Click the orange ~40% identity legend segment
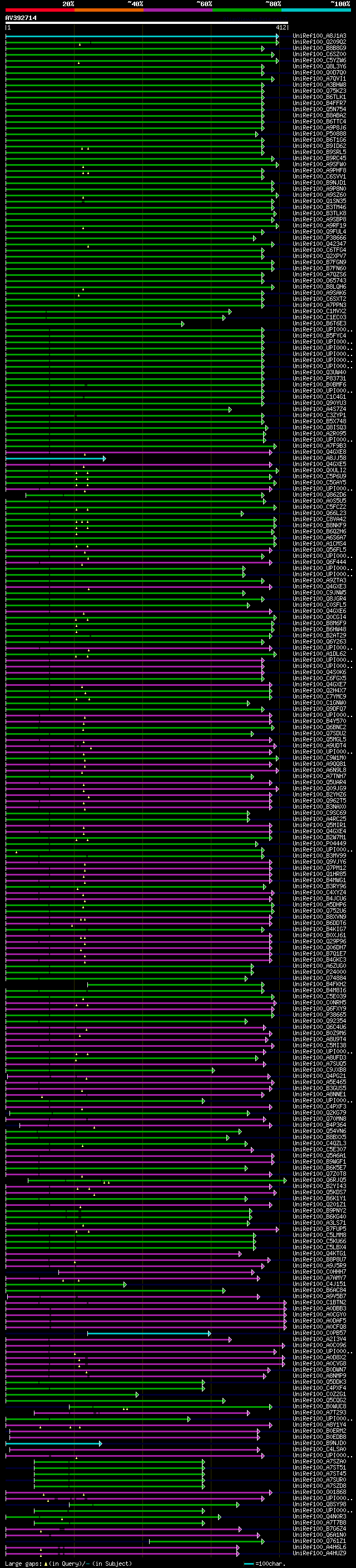356x1568 pixels. pos(109,10)
